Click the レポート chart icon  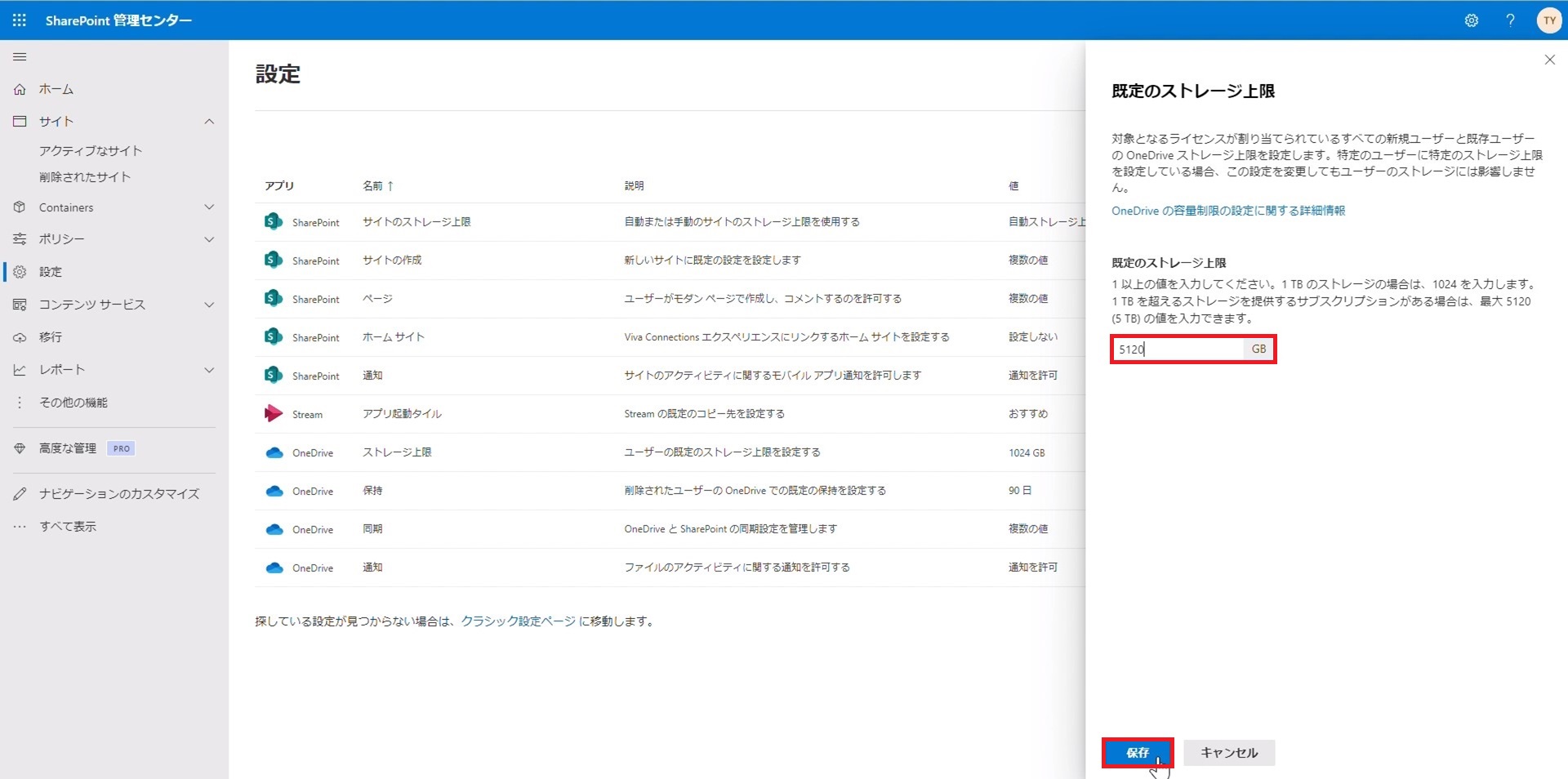[20, 370]
